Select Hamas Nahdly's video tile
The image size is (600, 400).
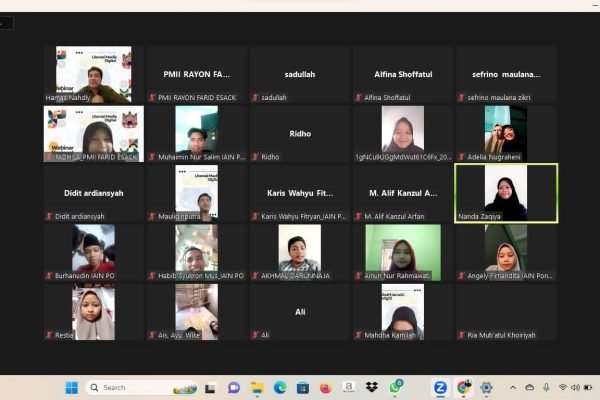(94, 75)
